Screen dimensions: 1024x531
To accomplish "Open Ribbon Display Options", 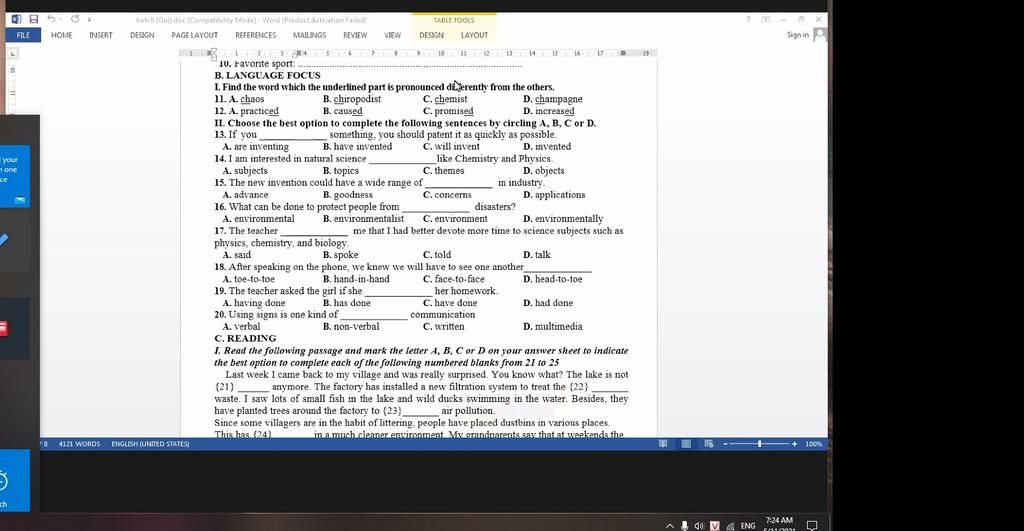I will pos(766,20).
